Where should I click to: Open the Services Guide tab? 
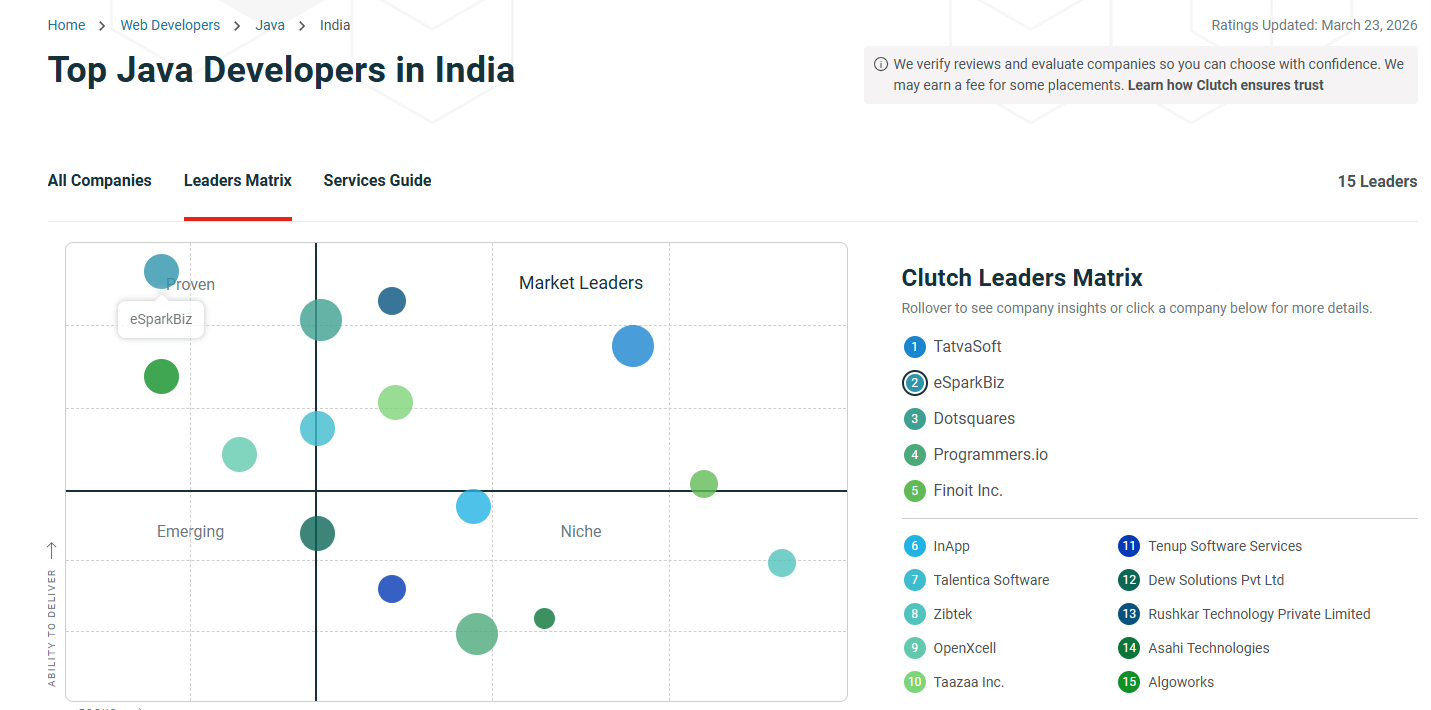tap(377, 180)
